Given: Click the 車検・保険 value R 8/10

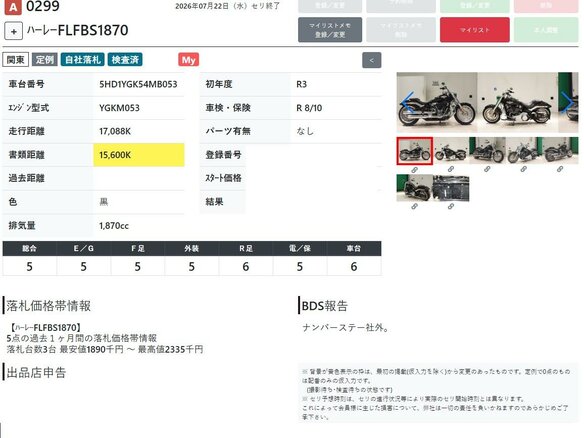Looking at the screenshot, I should click(x=309, y=108).
